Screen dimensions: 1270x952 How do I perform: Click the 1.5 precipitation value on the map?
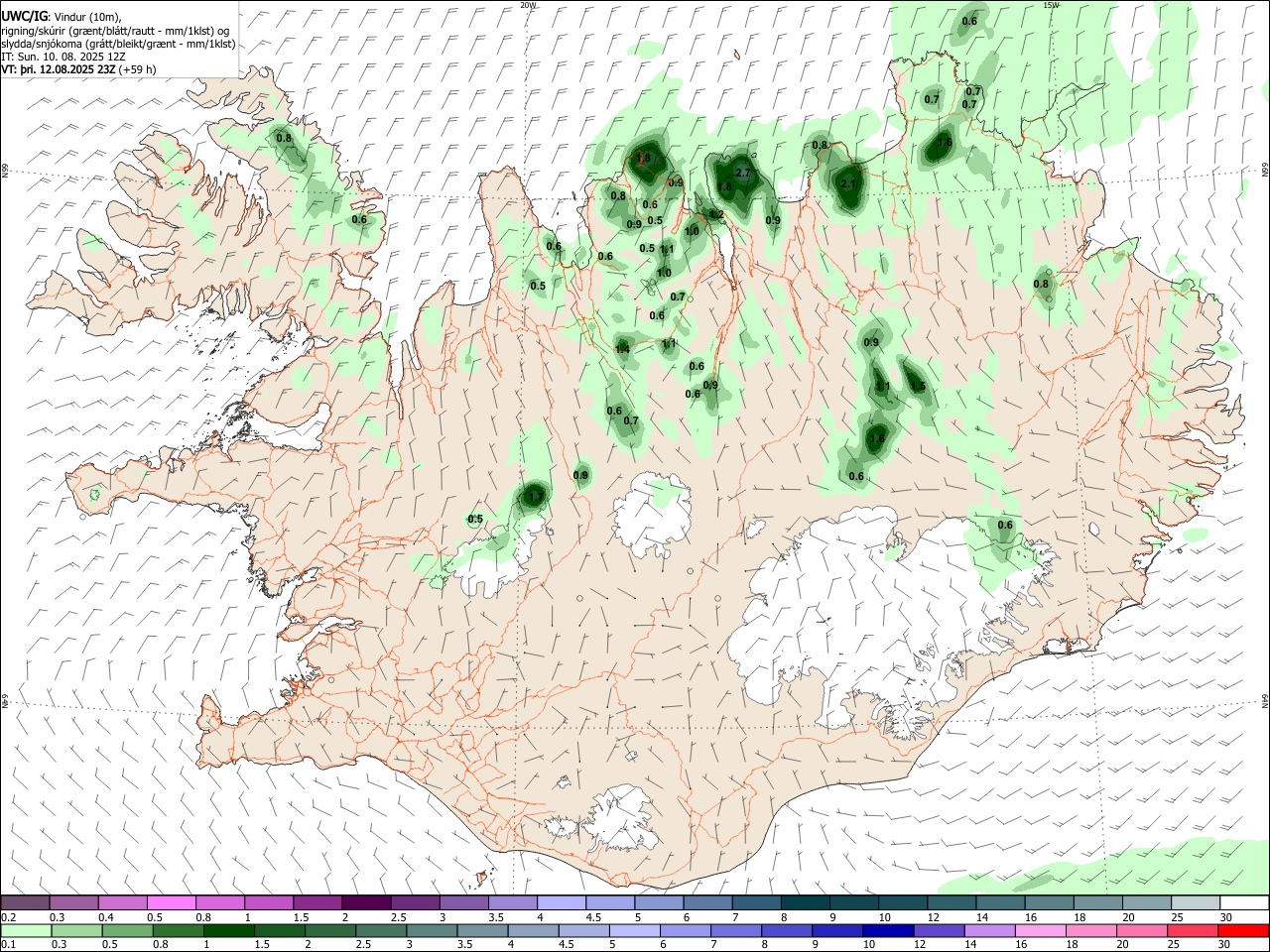918,387
